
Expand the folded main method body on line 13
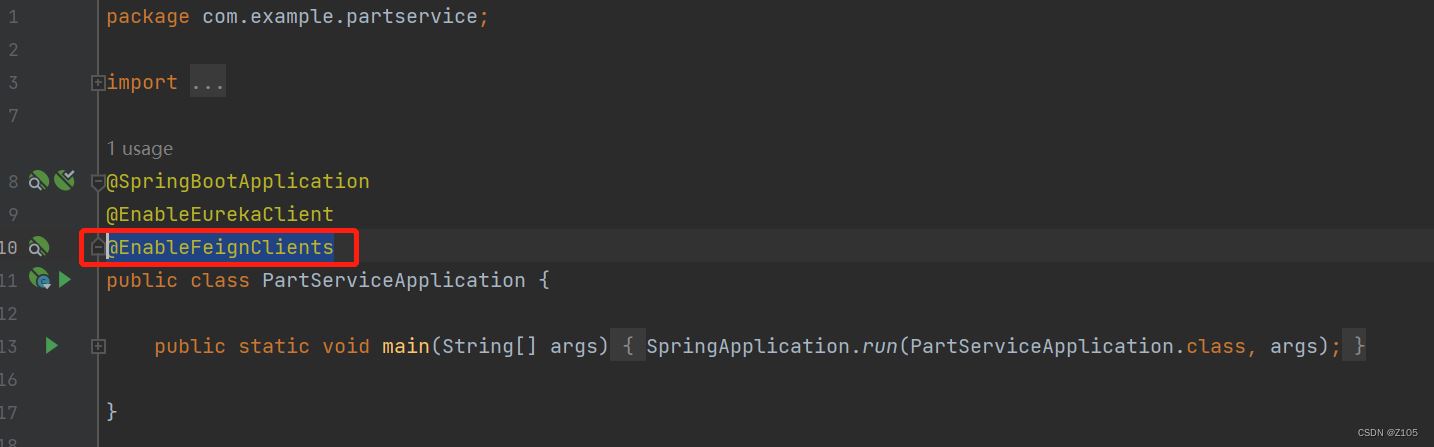98,346
